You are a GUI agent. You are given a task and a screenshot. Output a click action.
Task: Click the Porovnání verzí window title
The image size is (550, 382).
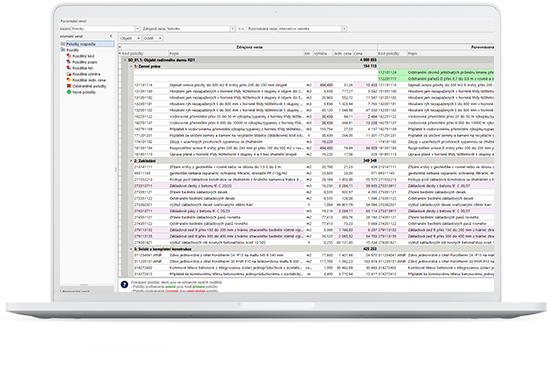73,21
